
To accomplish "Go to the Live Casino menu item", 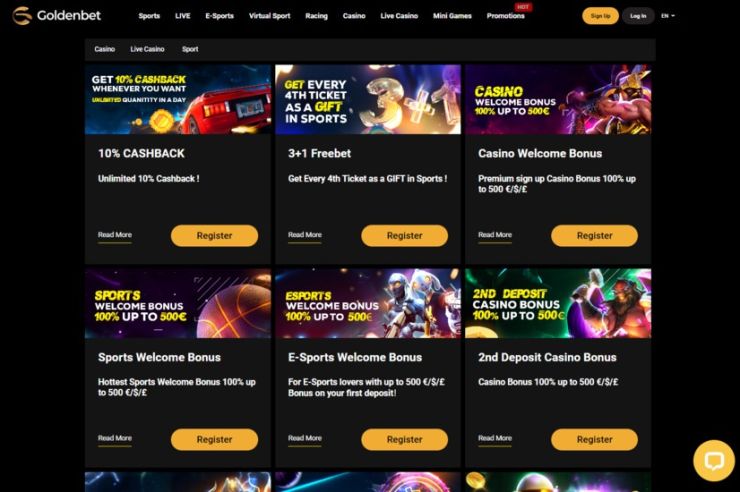I will coord(399,16).
